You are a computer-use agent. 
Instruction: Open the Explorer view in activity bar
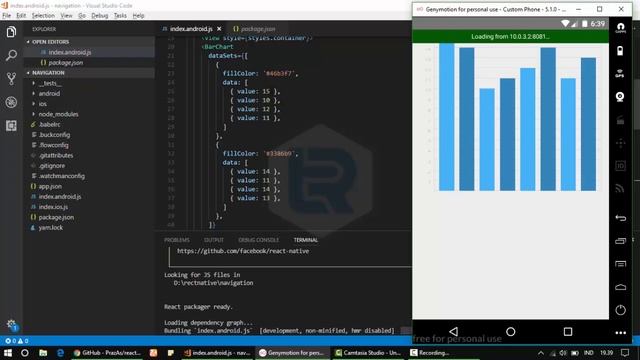(11, 32)
